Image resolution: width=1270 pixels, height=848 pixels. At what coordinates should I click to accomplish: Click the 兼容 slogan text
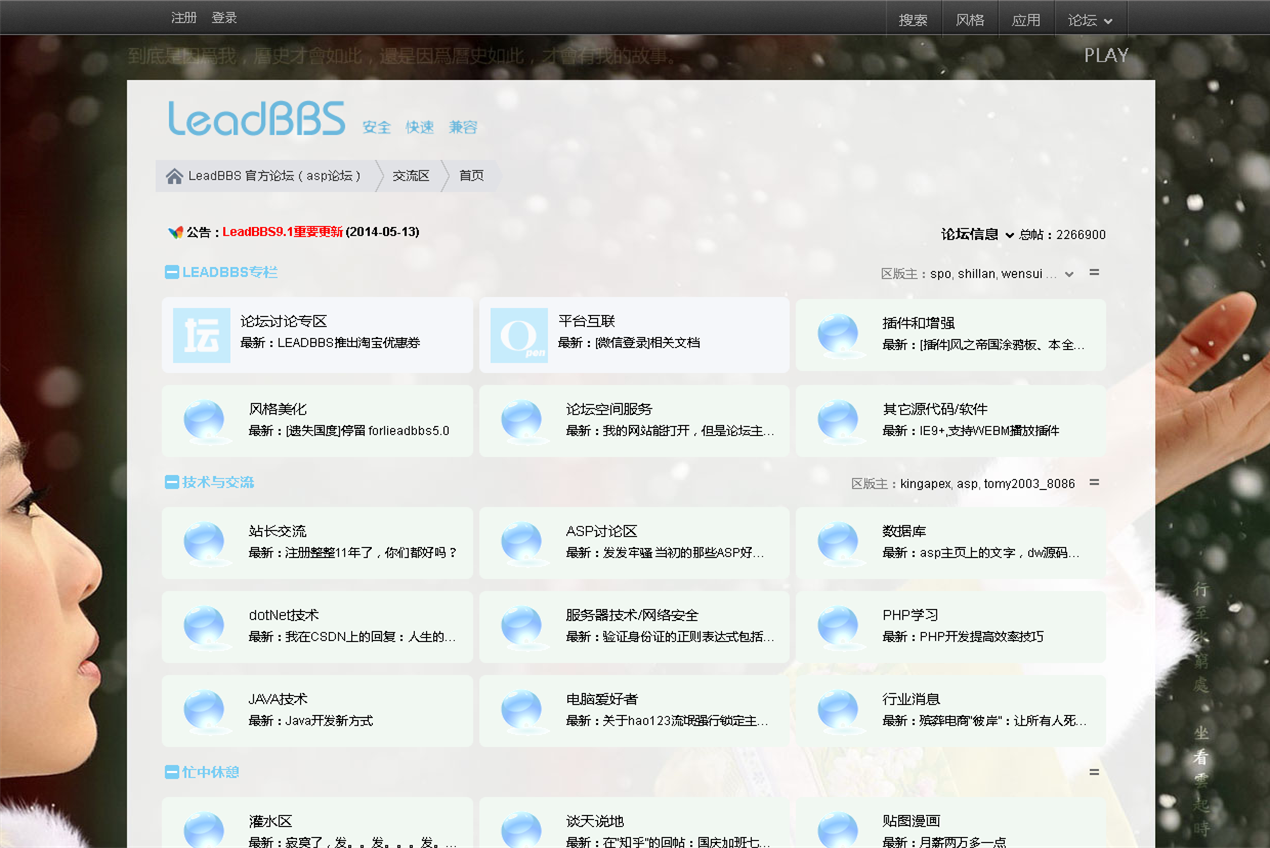pyautogui.click(x=463, y=127)
